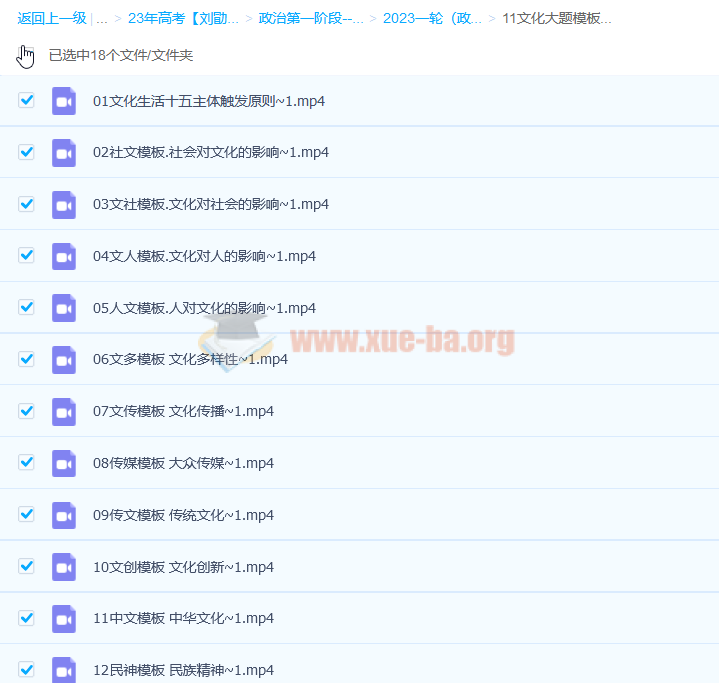Click video icon for 01文化生活十五主体触发原则
Image resolution: width=719 pixels, height=683 pixels.
64,101
